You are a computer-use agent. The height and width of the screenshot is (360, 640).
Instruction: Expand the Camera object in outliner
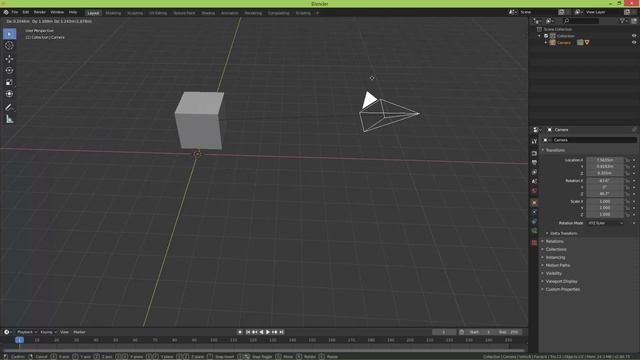tap(546, 42)
